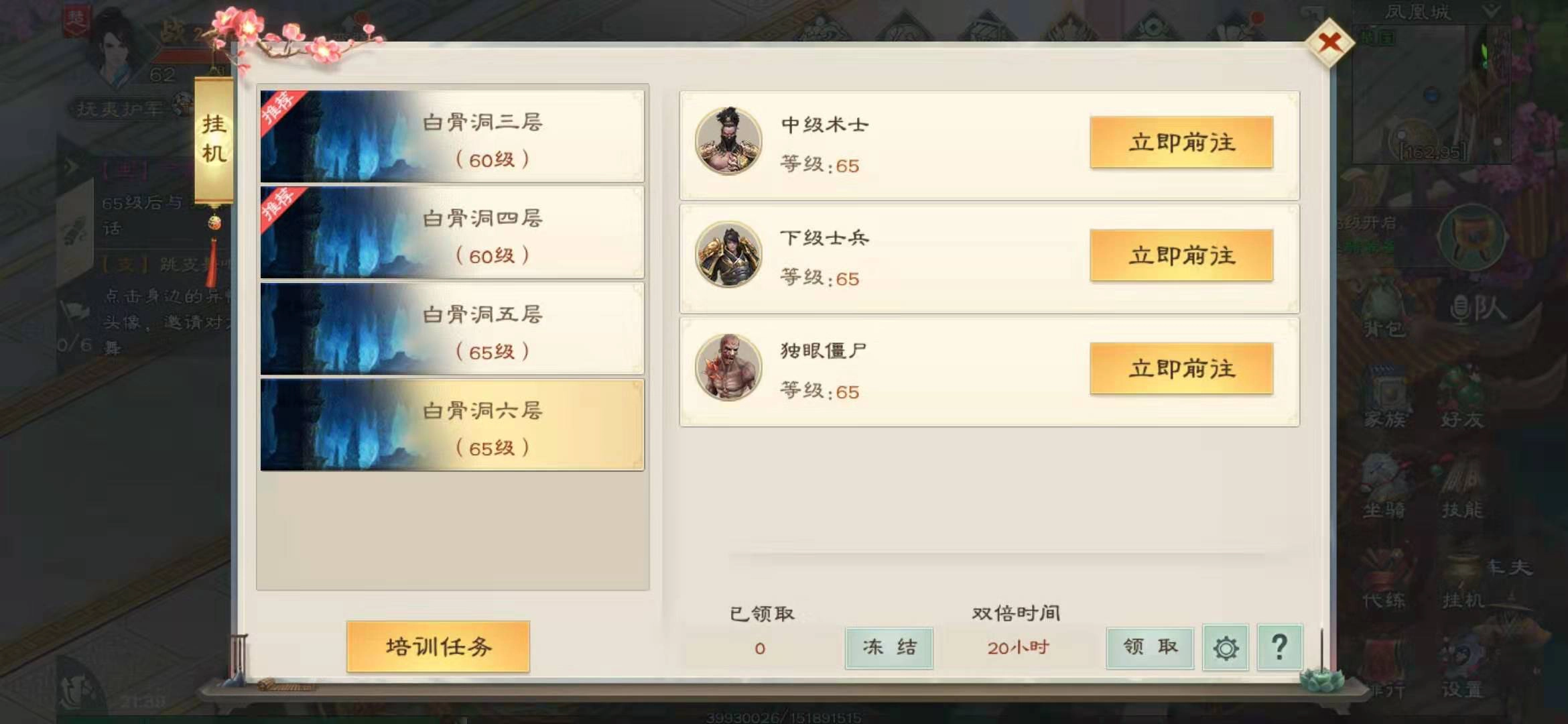Select 白骨洞三层 (60级) map
This screenshot has width=1568, height=724.
(452, 137)
